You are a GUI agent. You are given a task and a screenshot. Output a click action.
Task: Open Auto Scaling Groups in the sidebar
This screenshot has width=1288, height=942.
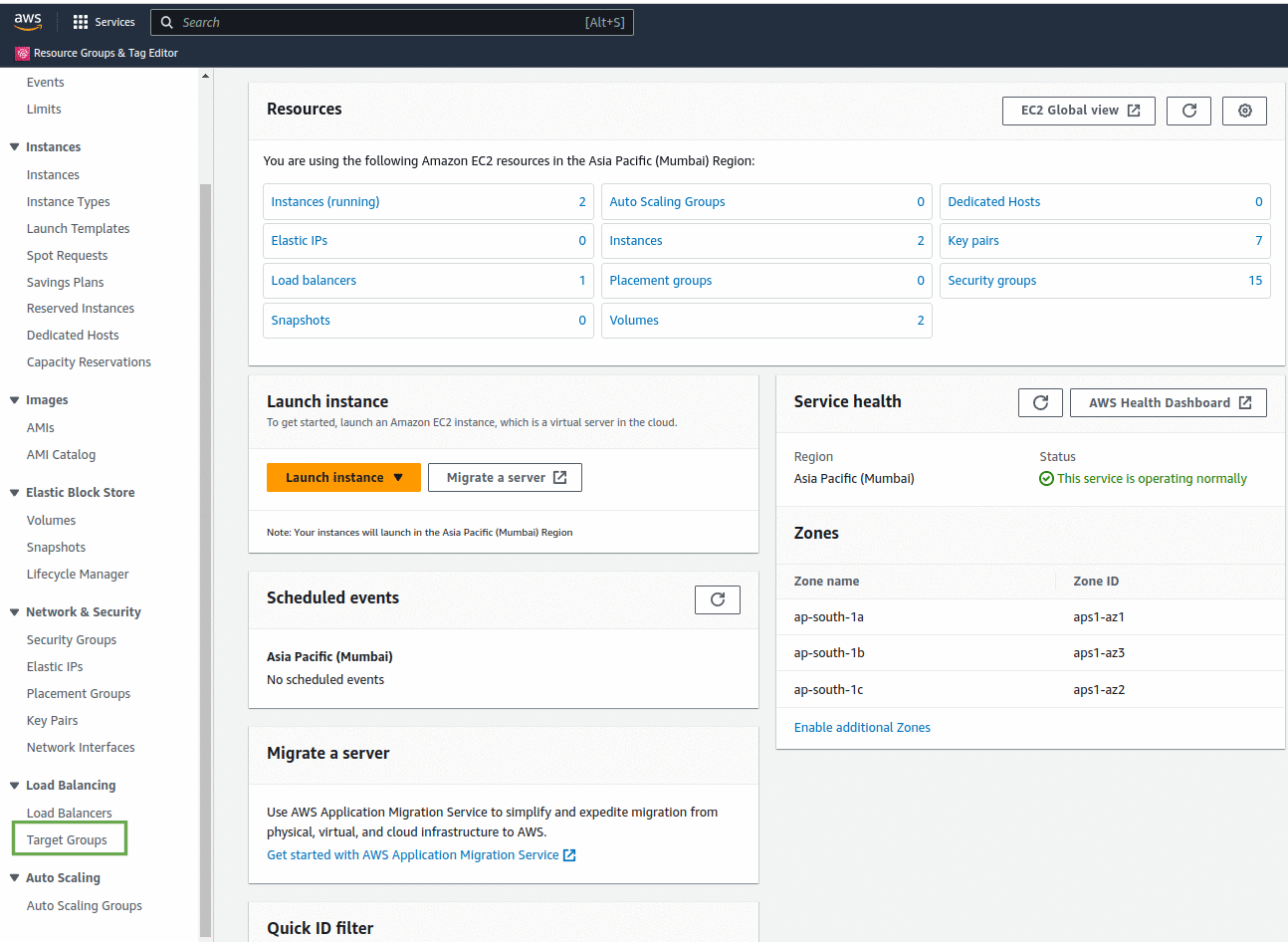tap(85, 905)
